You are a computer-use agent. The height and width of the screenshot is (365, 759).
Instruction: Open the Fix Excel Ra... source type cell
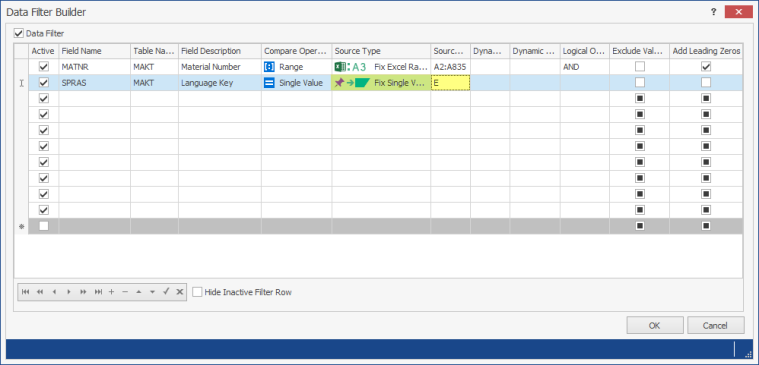click(381, 67)
